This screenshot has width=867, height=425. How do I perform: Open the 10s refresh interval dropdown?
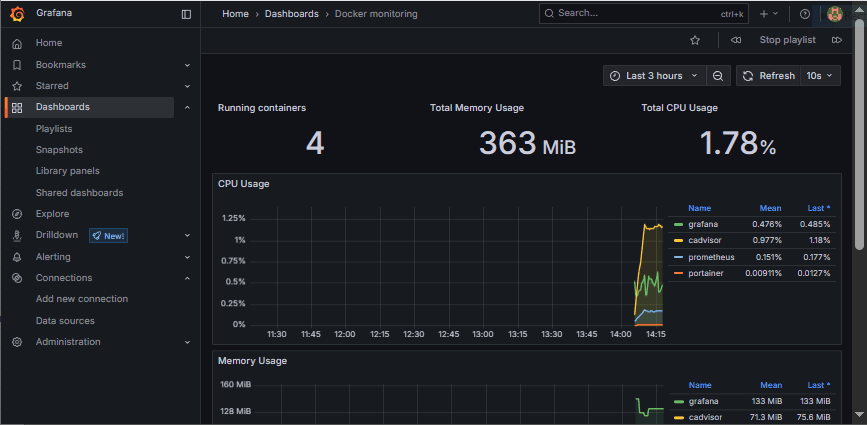tap(821, 76)
